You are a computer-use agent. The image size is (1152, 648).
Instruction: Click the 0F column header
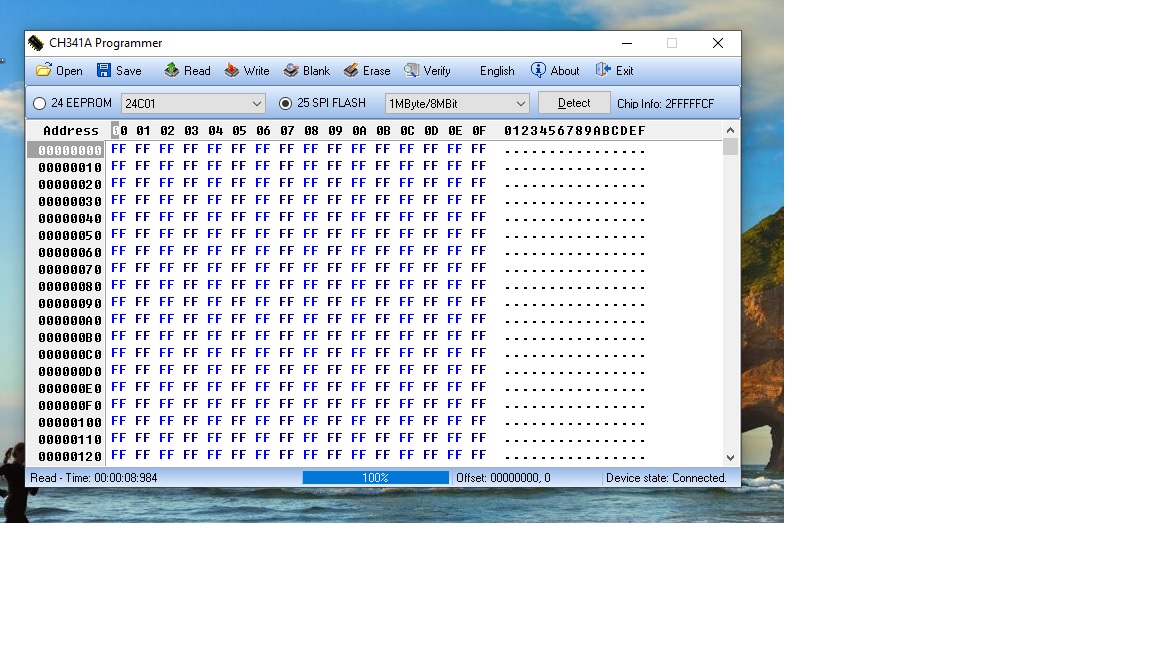[x=479, y=131]
